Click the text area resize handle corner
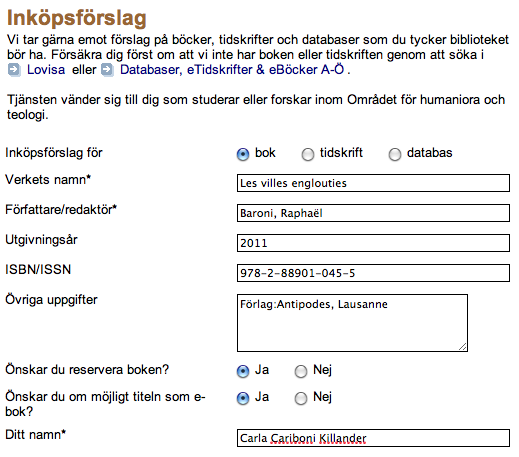Screen dimensions: 519x457 click(x=463, y=347)
